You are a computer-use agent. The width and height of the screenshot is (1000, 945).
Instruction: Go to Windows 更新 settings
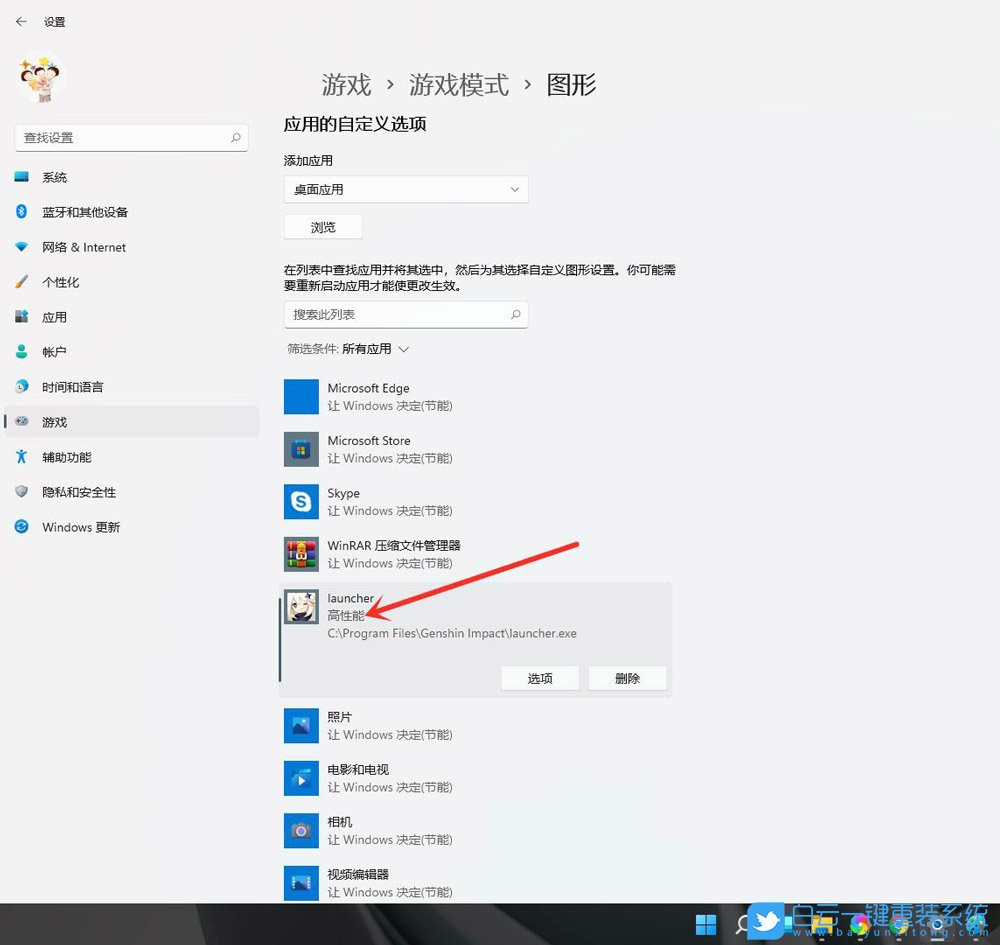coord(78,527)
